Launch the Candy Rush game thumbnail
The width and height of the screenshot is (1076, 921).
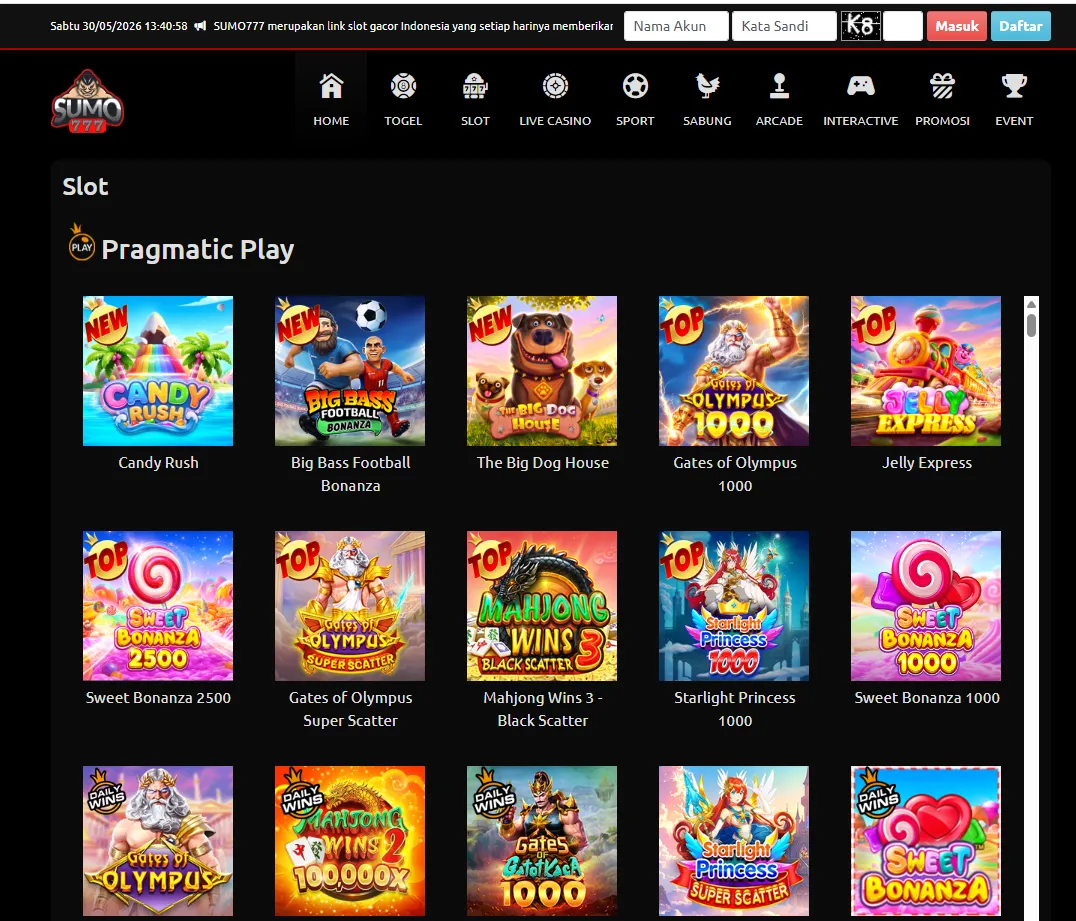coord(158,371)
